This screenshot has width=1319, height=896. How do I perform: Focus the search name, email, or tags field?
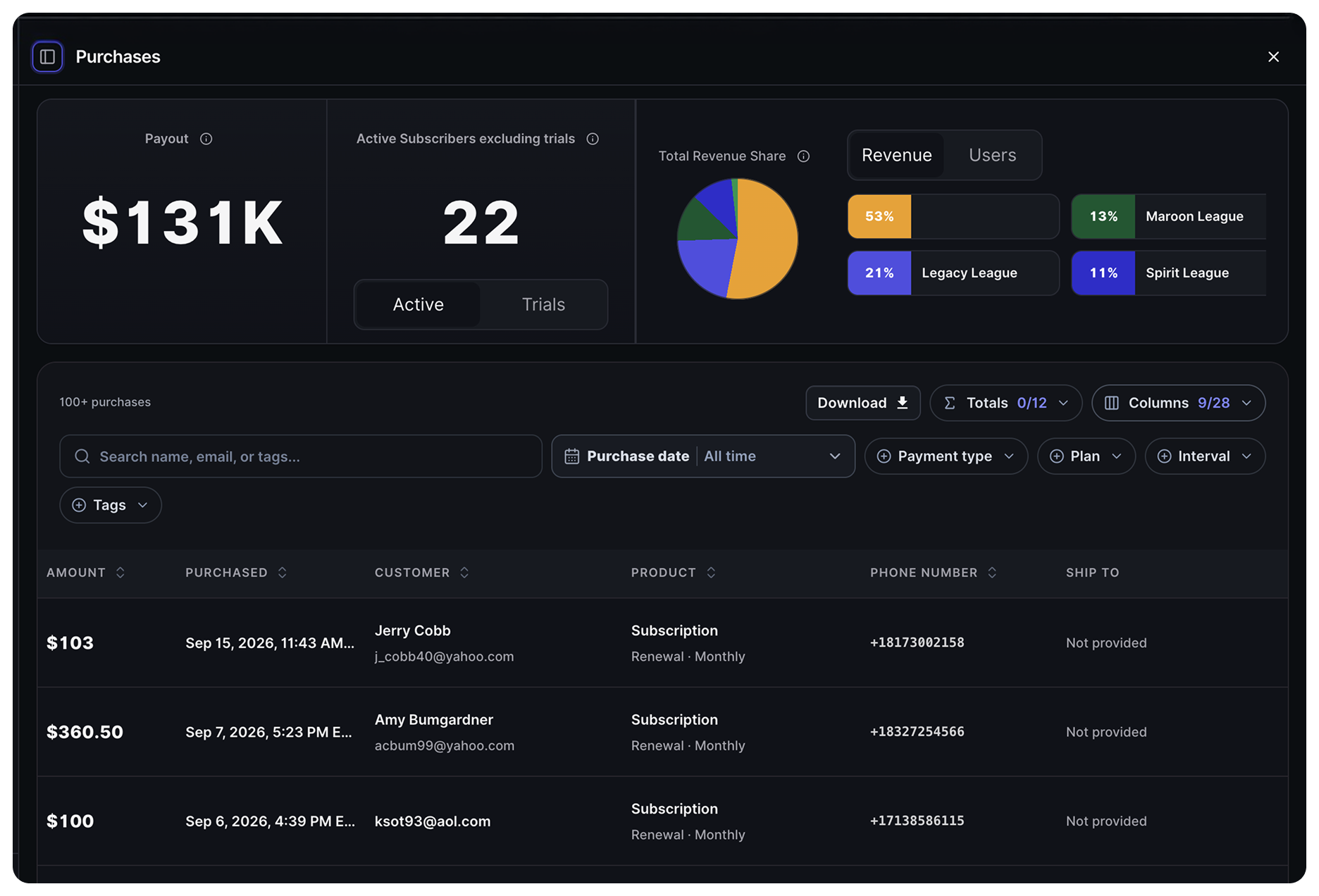301,456
